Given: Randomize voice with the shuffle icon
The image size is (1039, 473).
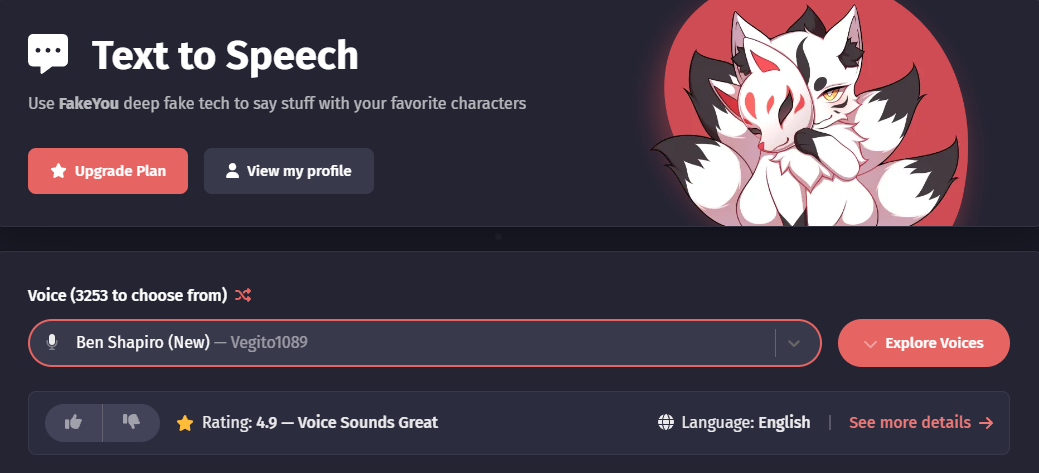Looking at the screenshot, I should point(243,295).
